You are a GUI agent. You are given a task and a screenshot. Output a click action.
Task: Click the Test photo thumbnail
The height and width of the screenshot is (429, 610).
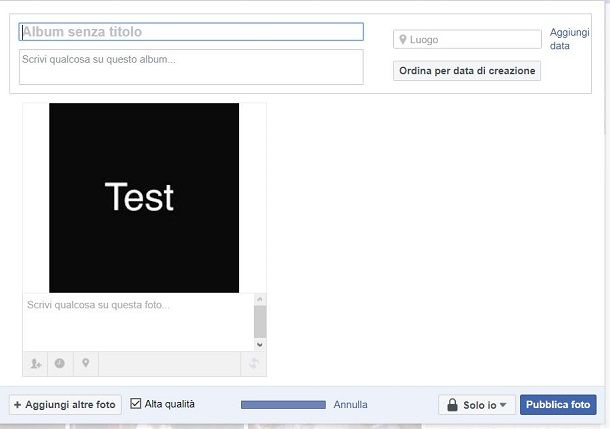coord(144,198)
